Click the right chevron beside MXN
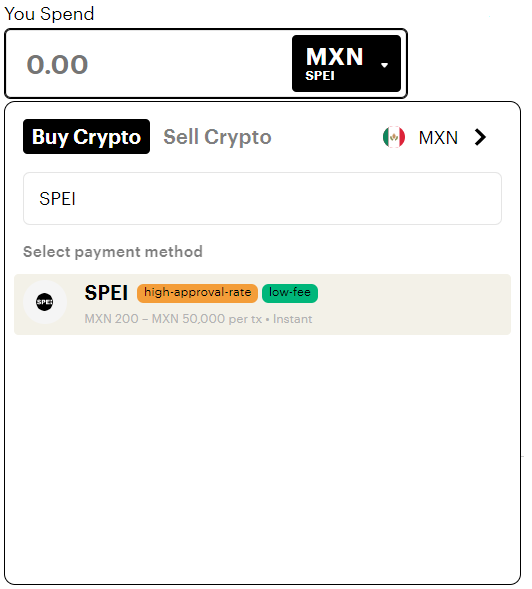Screen dimensions: 532x589 (480, 137)
